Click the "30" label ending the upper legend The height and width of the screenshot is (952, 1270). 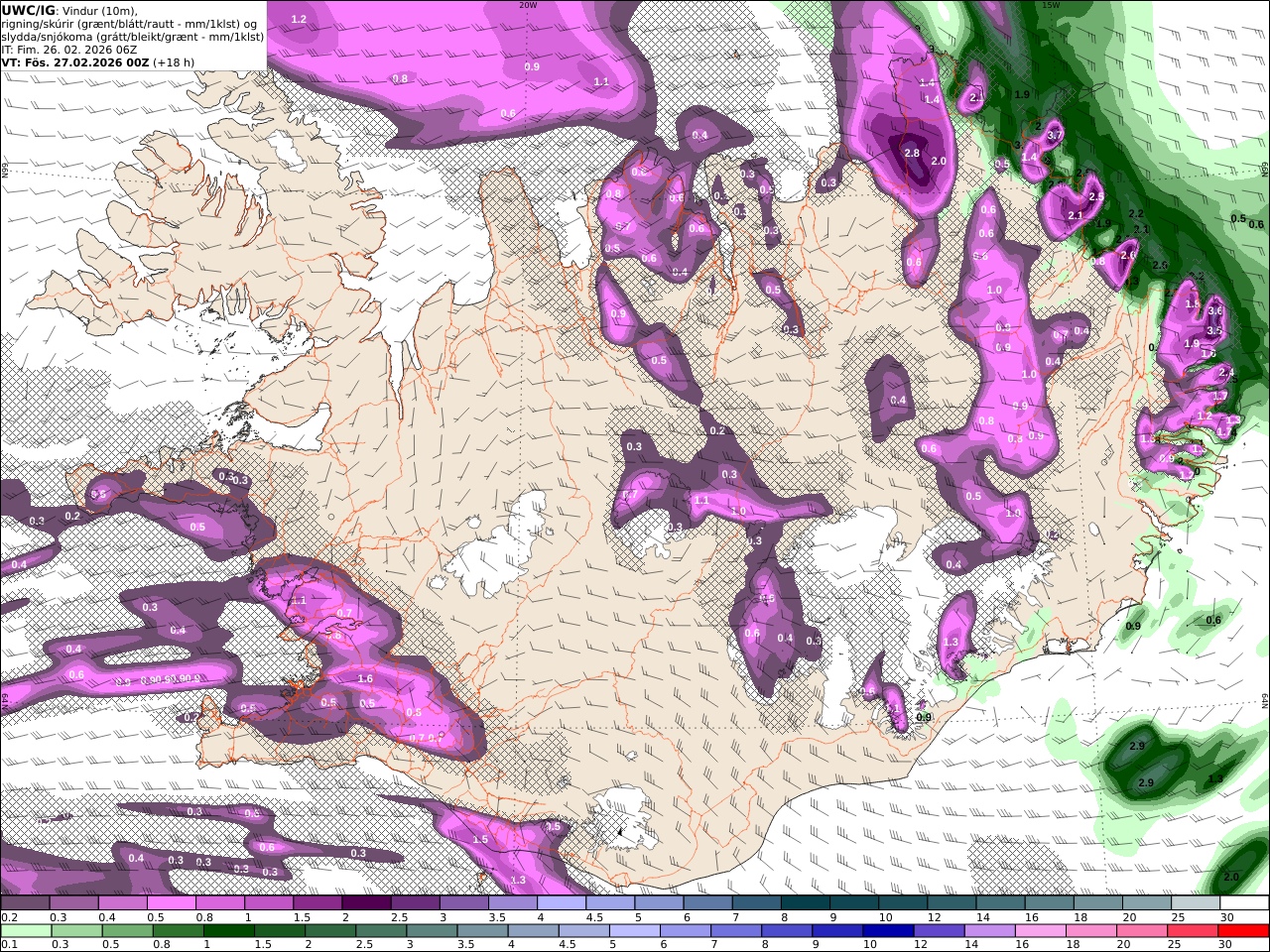1227,917
